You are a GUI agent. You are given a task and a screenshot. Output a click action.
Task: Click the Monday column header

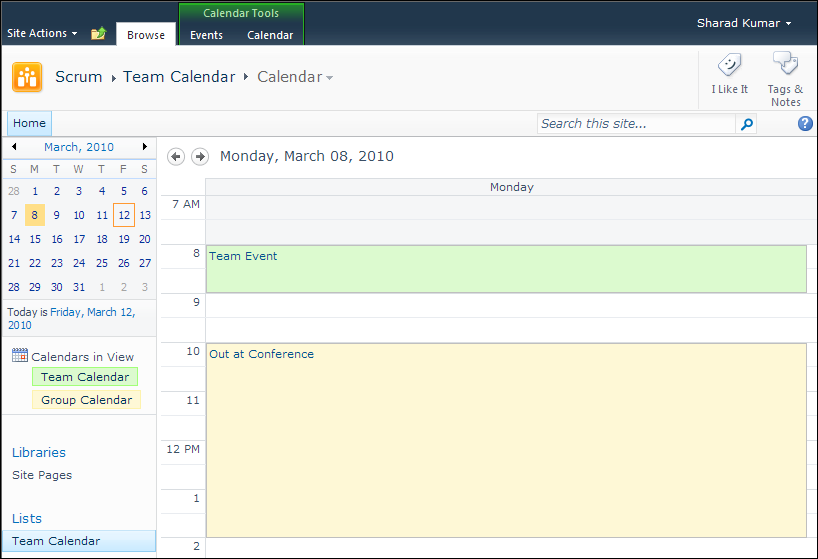(511, 187)
